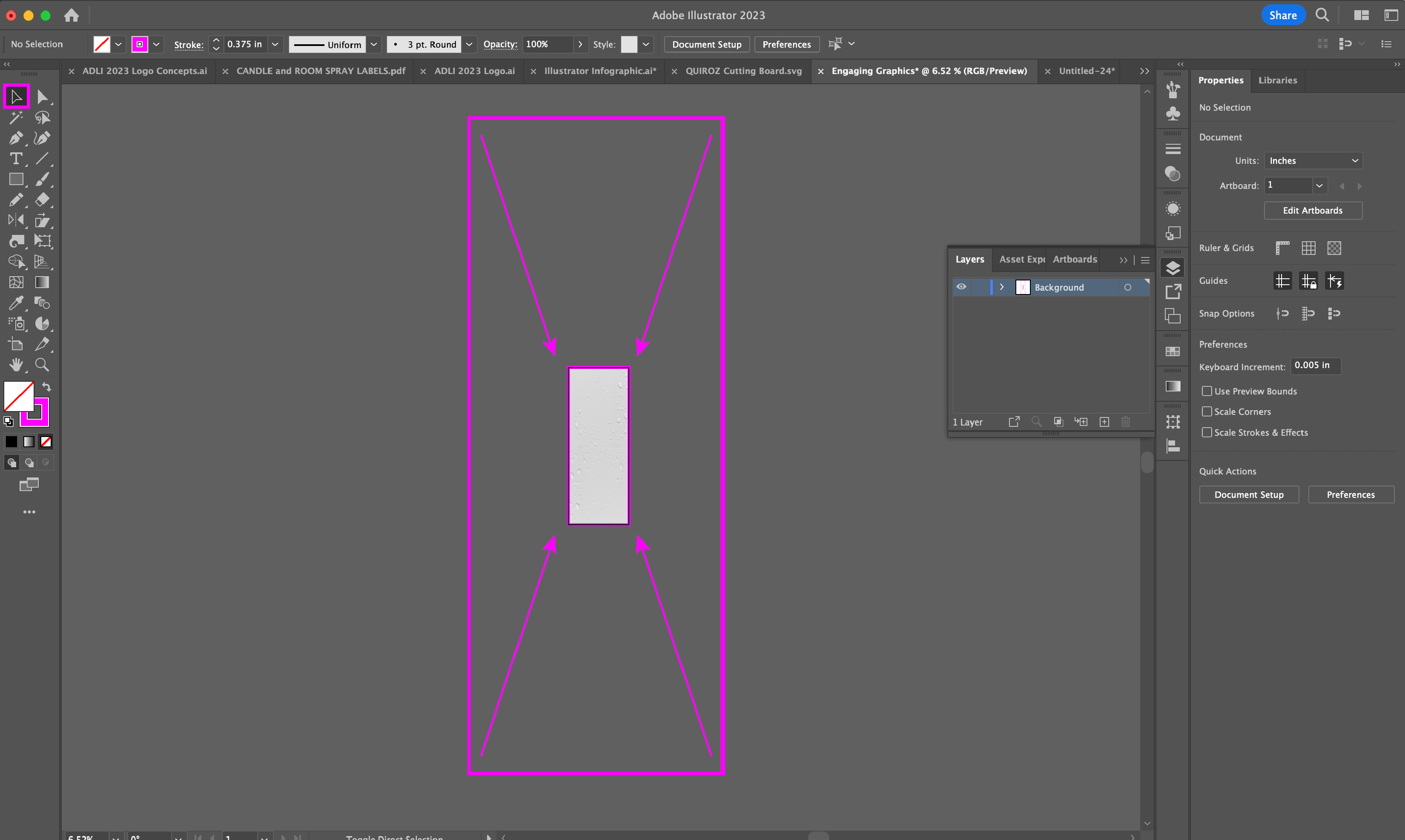The width and height of the screenshot is (1405, 840).
Task: Click the Keyboard Increment input field
Action: tap(1315, 366)
